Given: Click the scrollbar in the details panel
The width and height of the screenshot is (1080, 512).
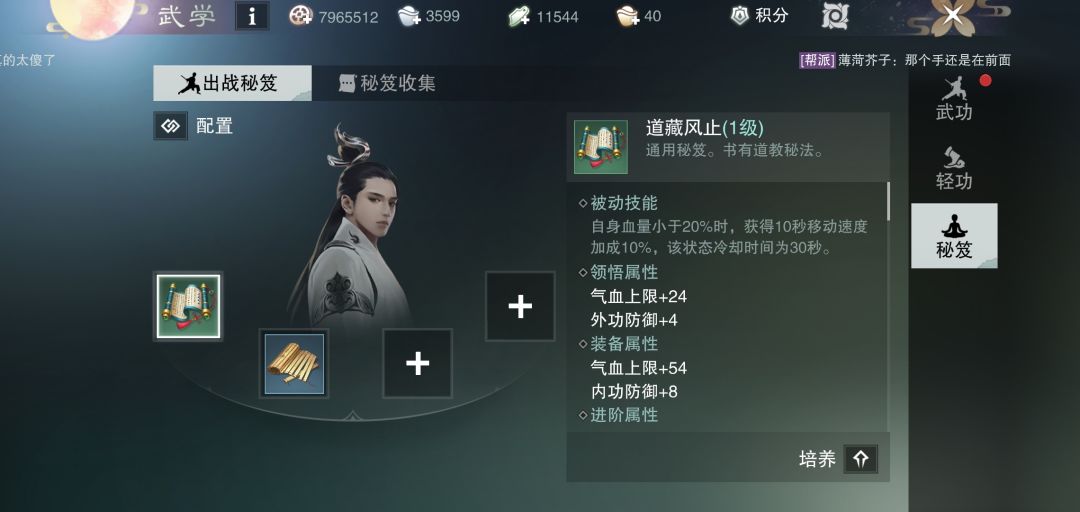Looking at the screenshot, I should click(x=888, y=201).
